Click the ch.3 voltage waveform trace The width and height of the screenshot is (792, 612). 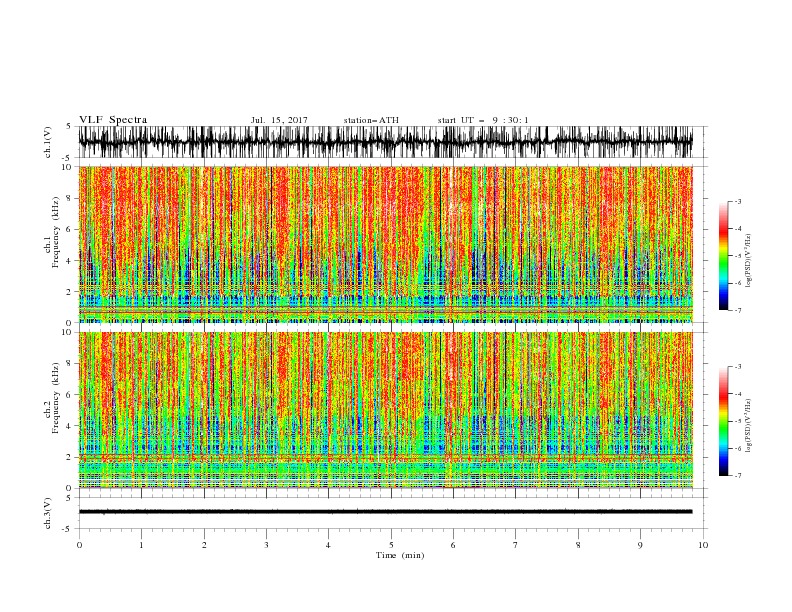[385, 512]
